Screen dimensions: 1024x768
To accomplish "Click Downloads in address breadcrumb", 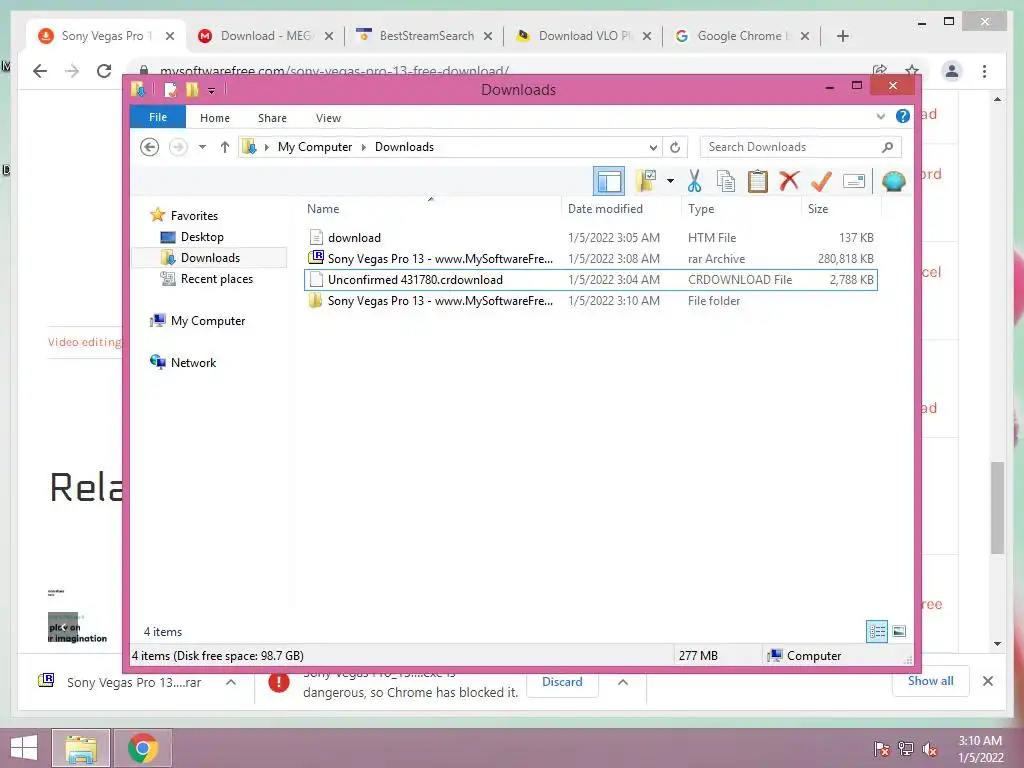I will coord(404,147).
